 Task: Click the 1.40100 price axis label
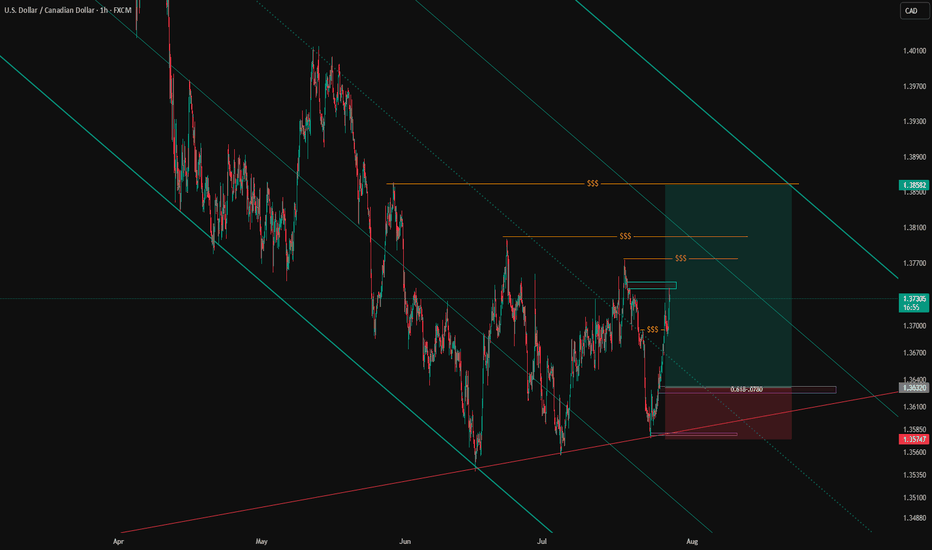coord(914,51)
